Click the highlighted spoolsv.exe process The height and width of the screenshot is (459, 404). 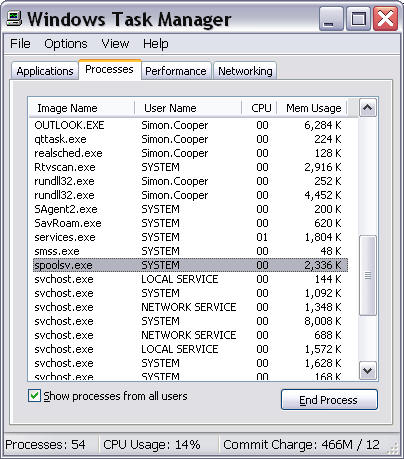pos(190,265)
